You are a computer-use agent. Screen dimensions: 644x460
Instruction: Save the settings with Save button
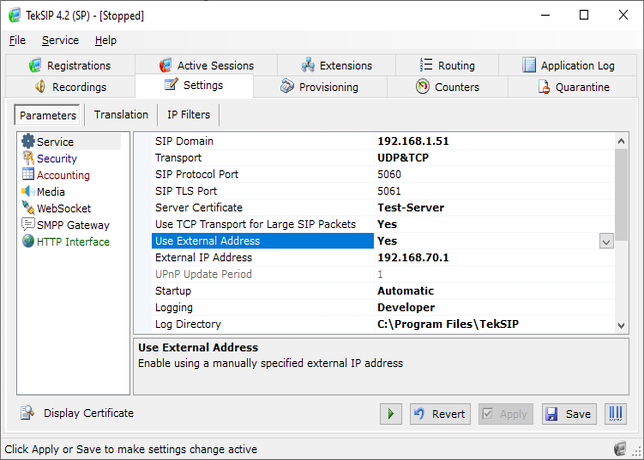click(x=569, y=414)
